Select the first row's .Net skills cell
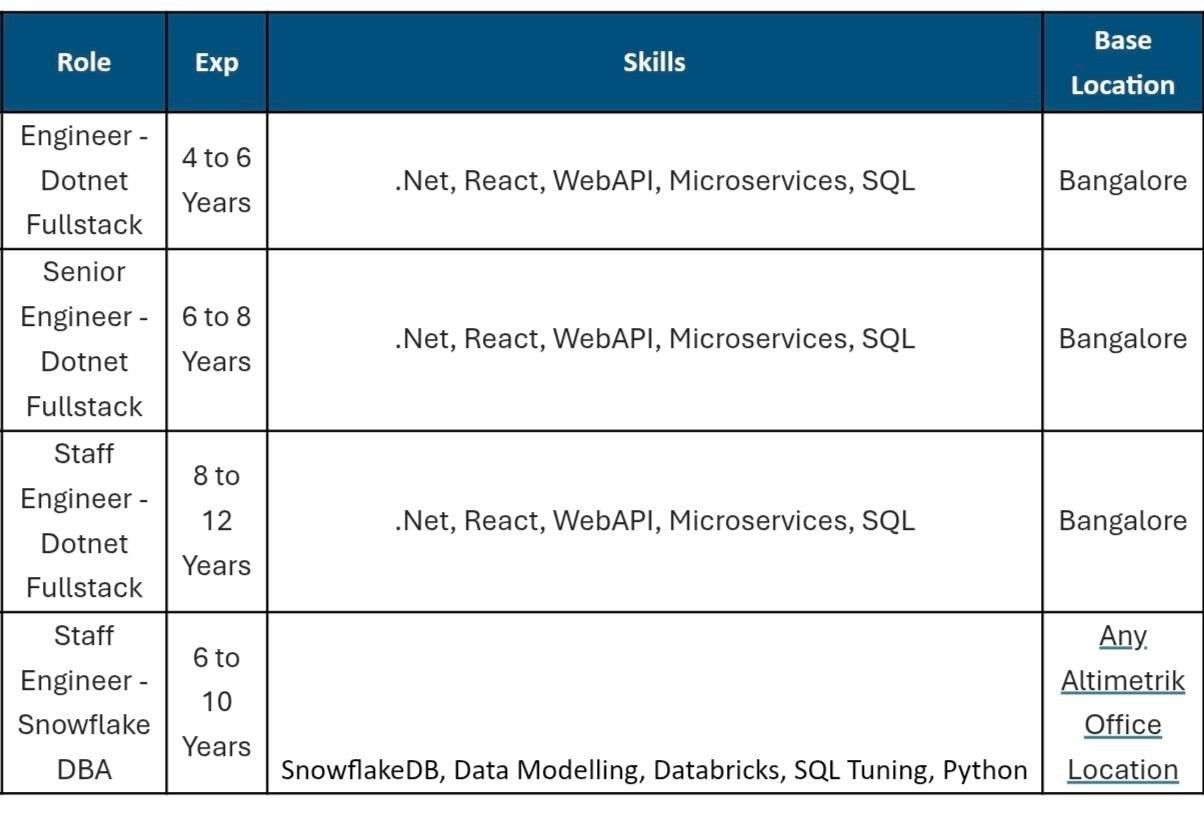 click(x=654, y=181)
